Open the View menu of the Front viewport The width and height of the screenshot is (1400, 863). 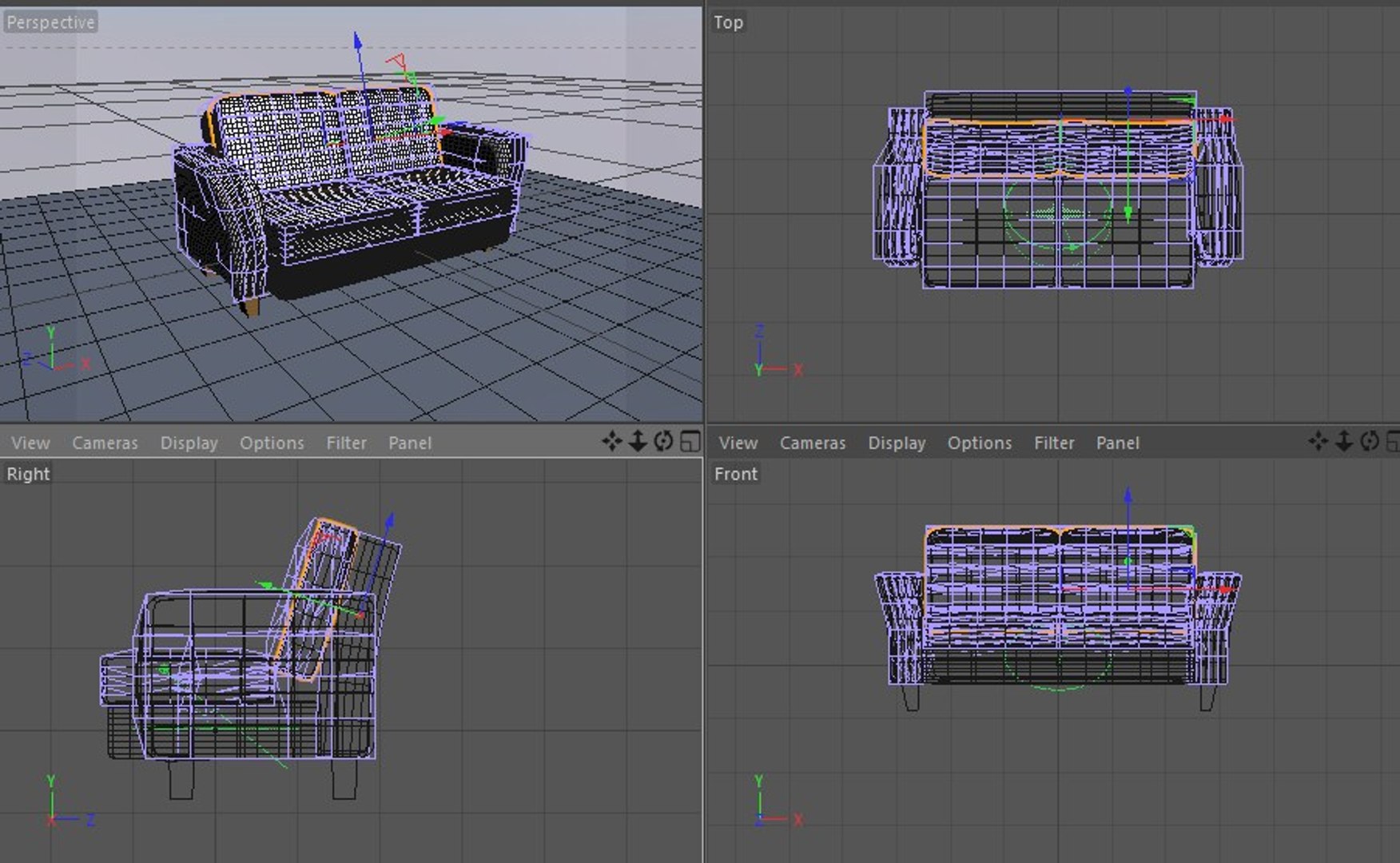coord(738,443)
